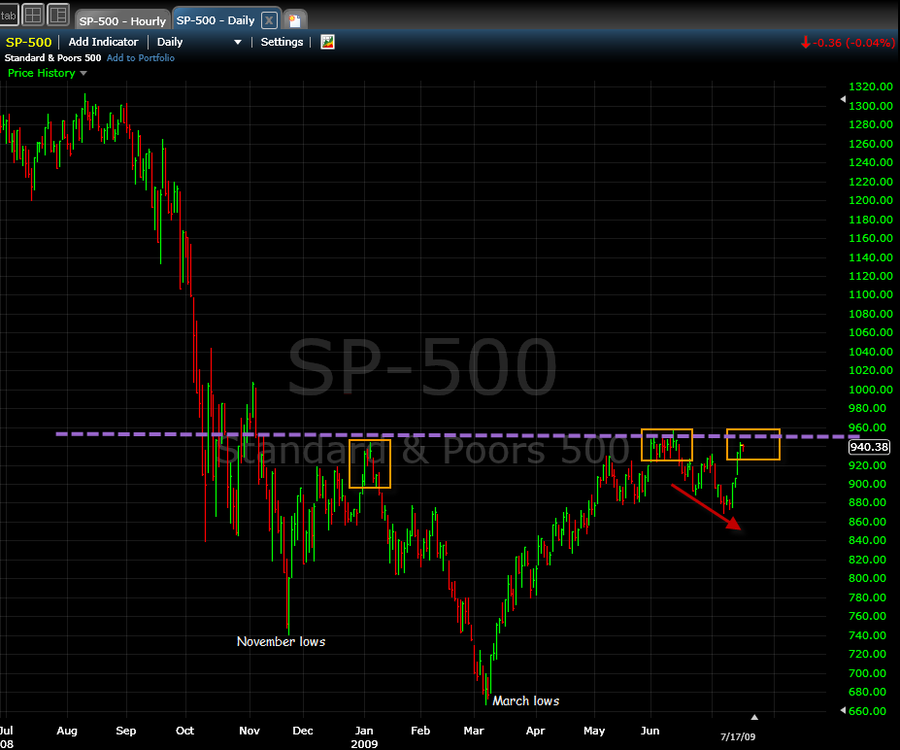Click the SP-500 ticker symbol
The width and height of the screenshot is (900, 750).
point(29,42)
